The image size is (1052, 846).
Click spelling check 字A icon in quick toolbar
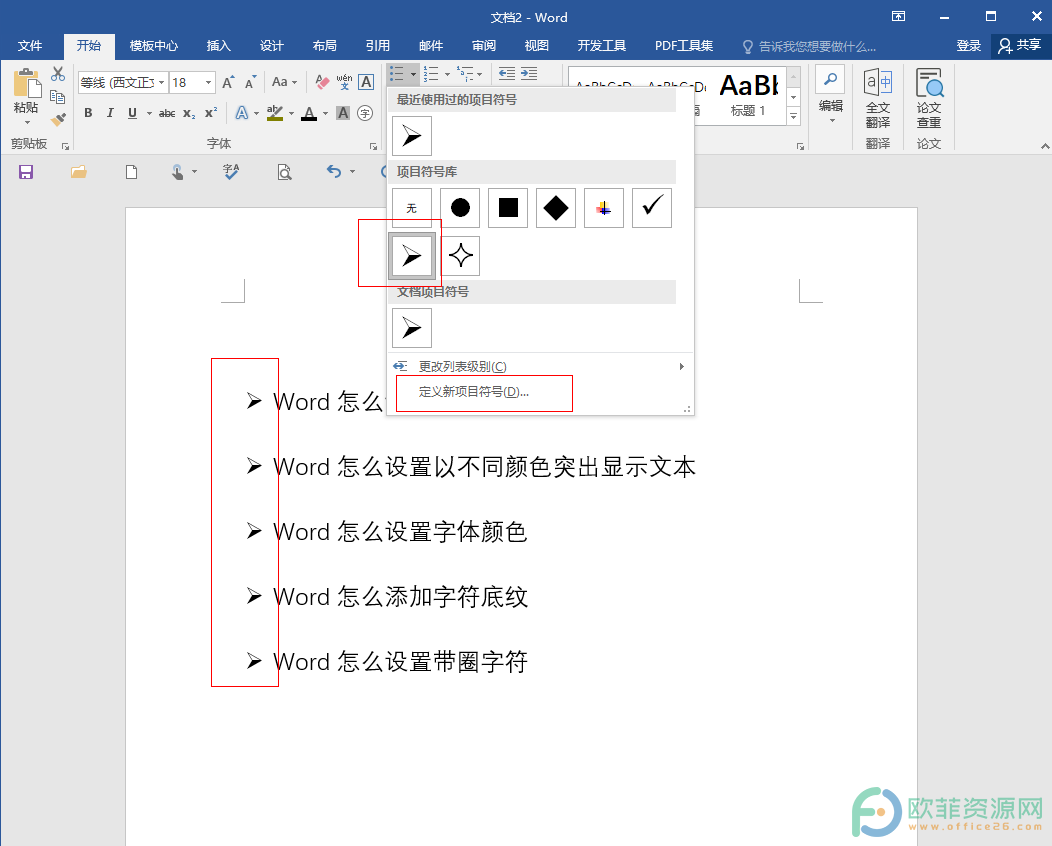coord(231,172)
